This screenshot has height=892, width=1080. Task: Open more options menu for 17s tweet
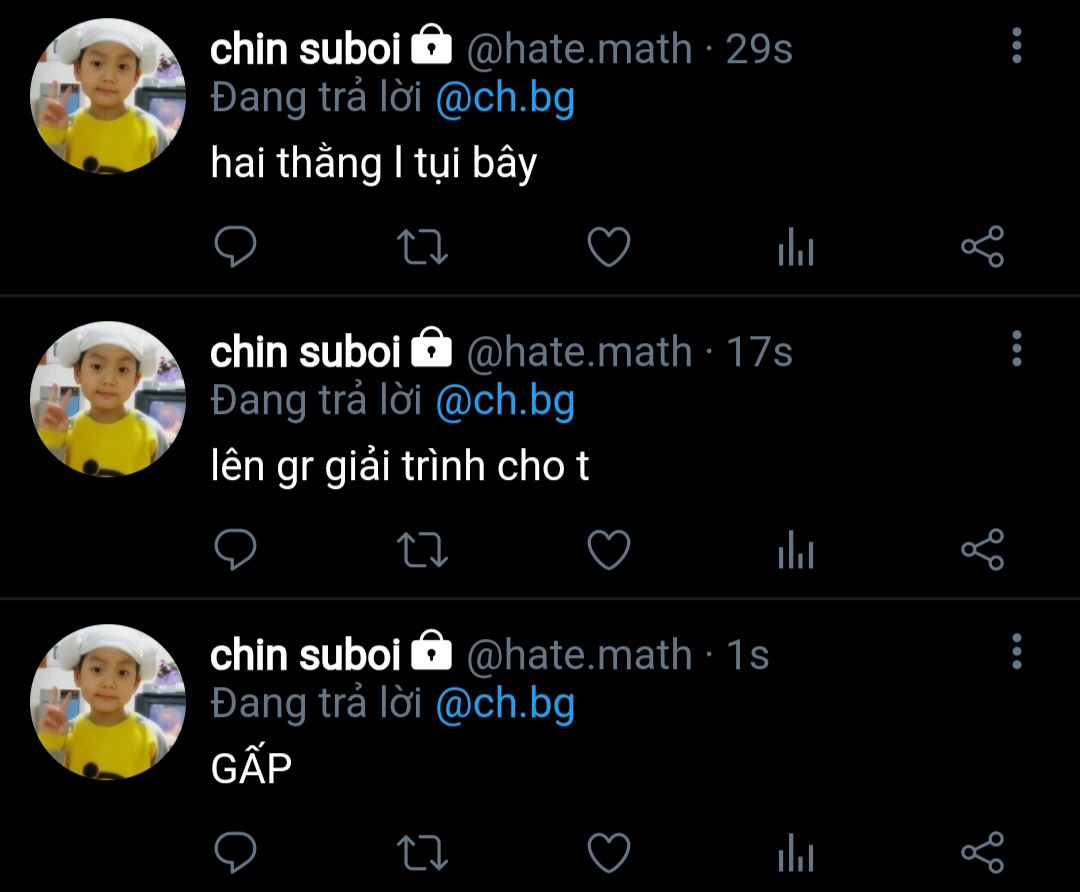pos(1017,349)
